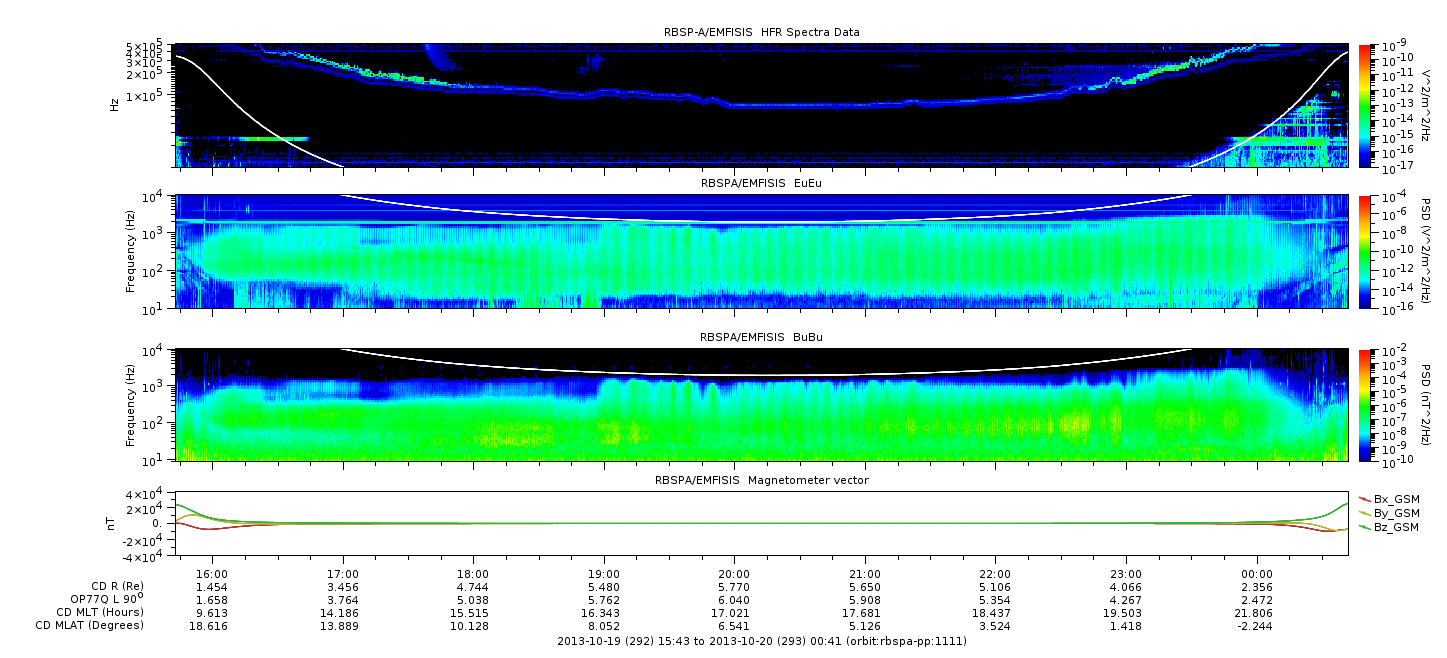This screenshot has height=658, width=1447.
Task: Click the BuBu PSD color bar
Action: tap(1364, 404)
